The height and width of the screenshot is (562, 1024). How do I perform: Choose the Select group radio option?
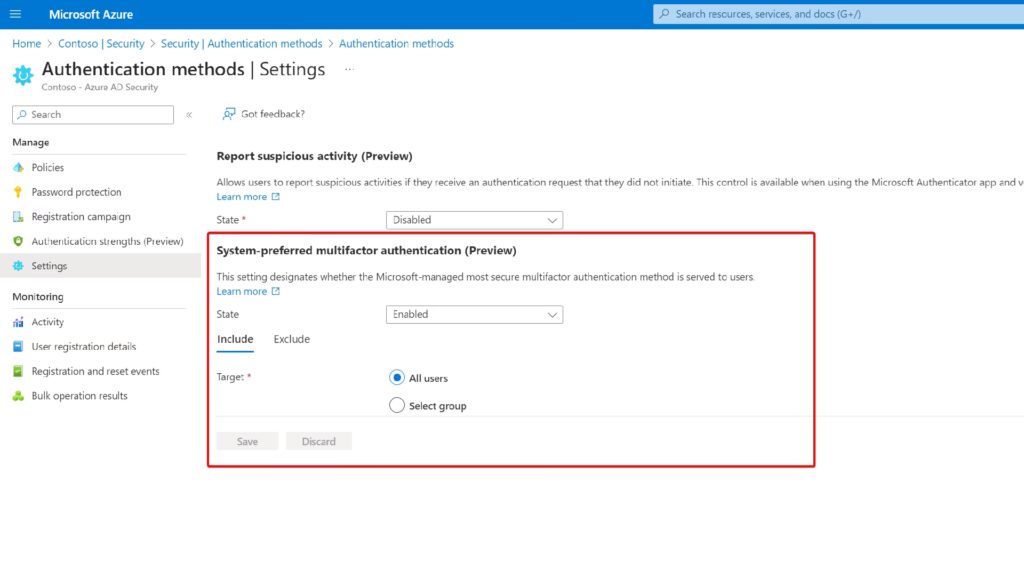[397, 406]
